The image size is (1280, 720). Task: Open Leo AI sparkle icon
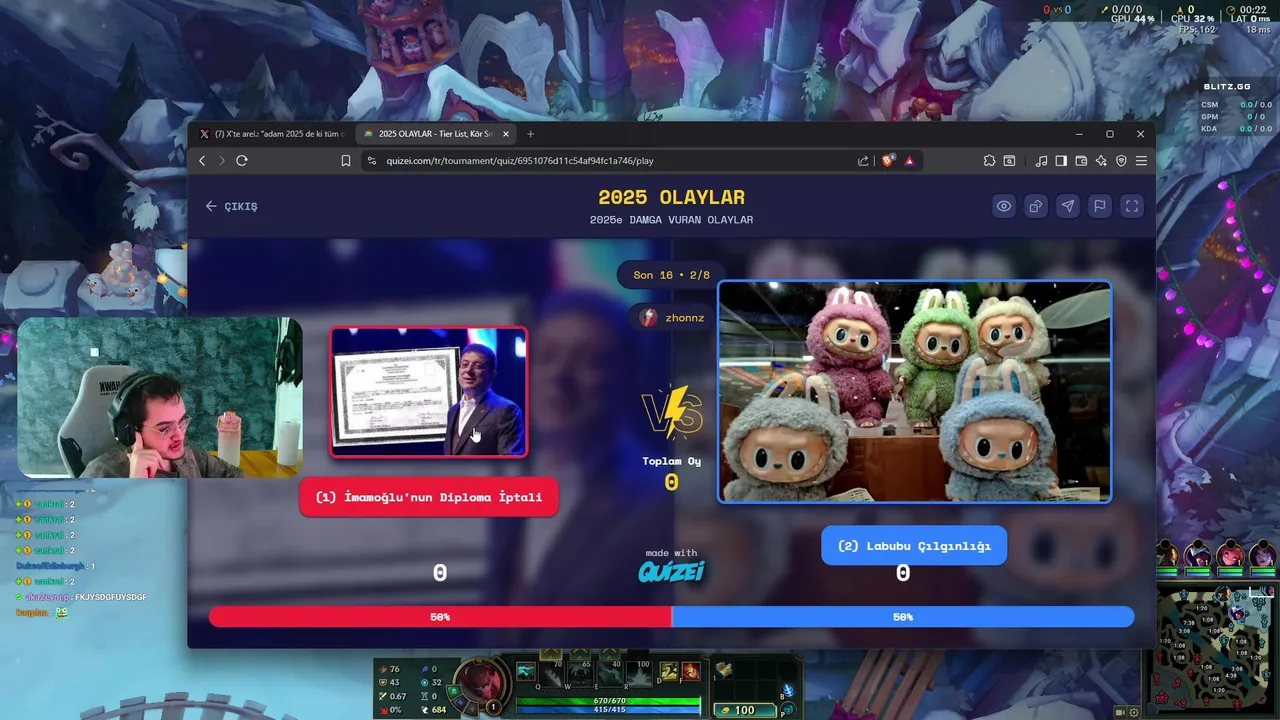(1101, 161)
